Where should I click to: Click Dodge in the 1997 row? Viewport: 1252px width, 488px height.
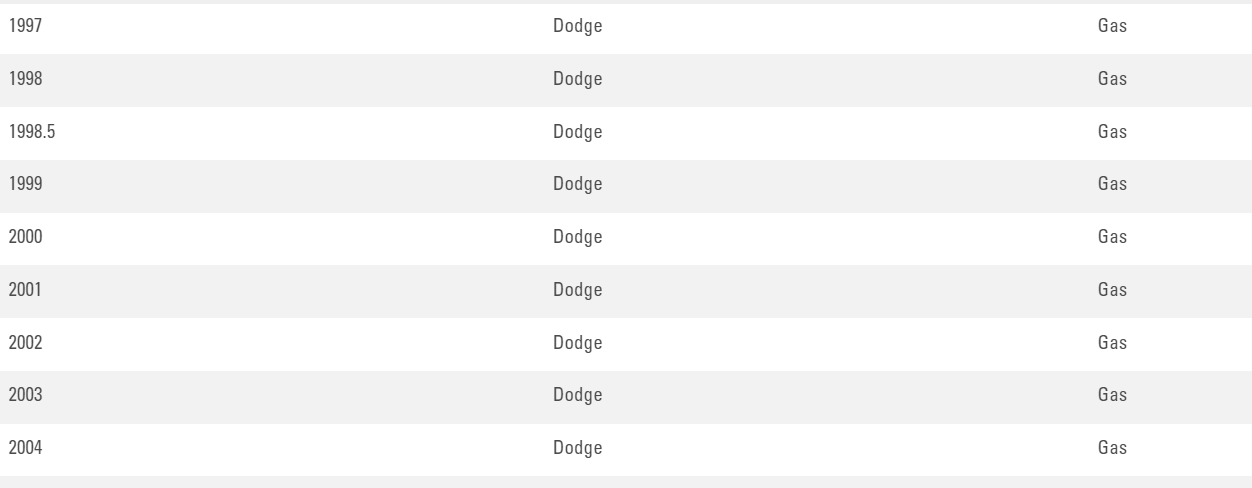click(x=578, y=27)
